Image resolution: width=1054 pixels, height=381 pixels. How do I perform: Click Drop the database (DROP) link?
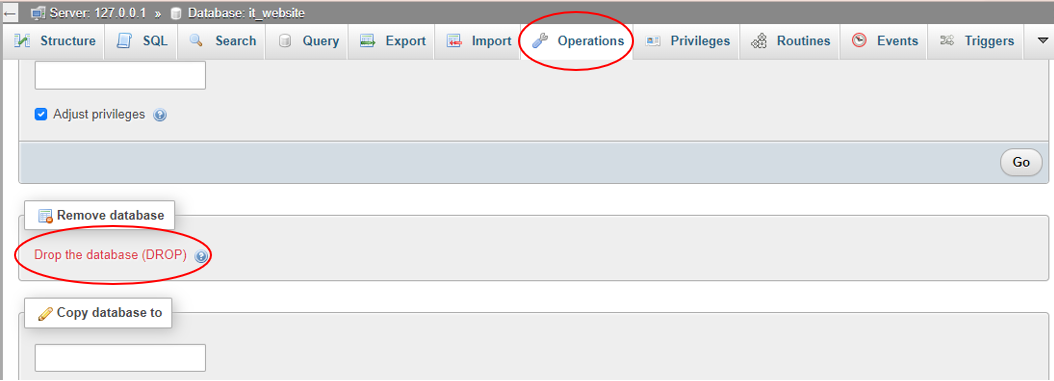(110, 255)
